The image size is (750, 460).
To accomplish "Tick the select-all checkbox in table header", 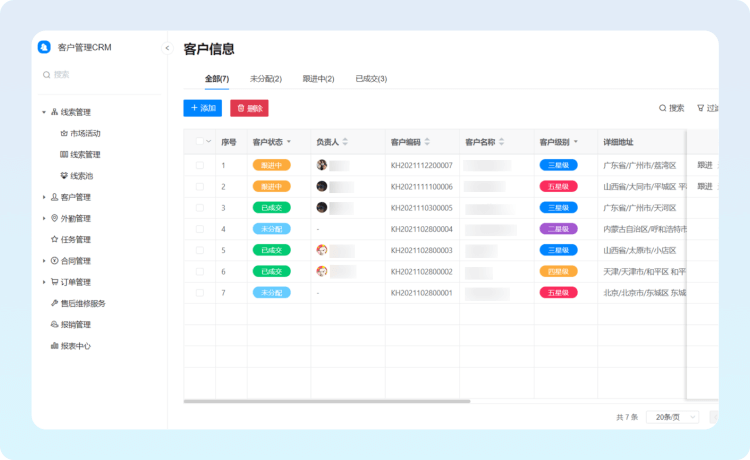I will click(199, 142).
